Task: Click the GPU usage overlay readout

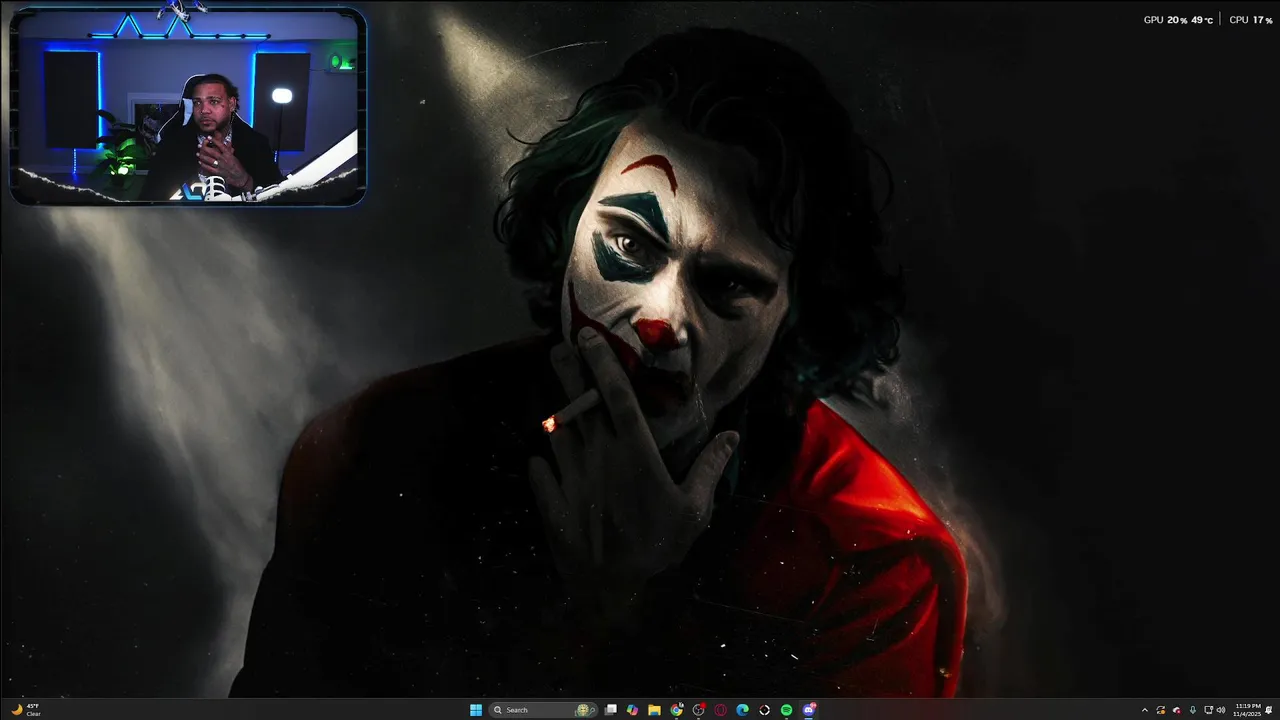Action: tap(1178, 20)
